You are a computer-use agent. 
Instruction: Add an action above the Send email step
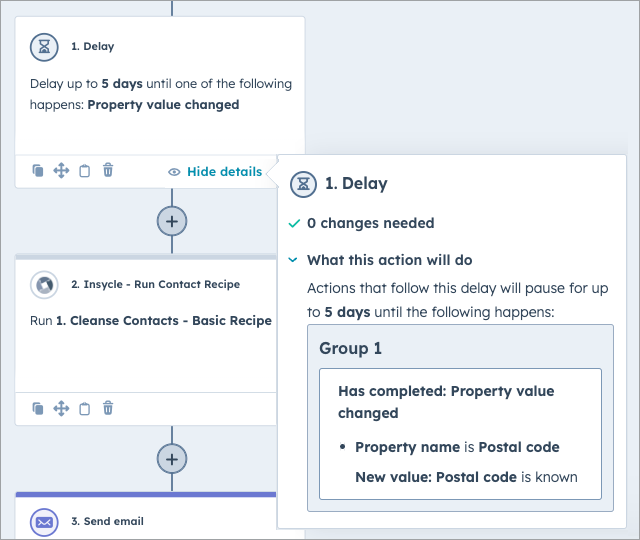(172, 459)
